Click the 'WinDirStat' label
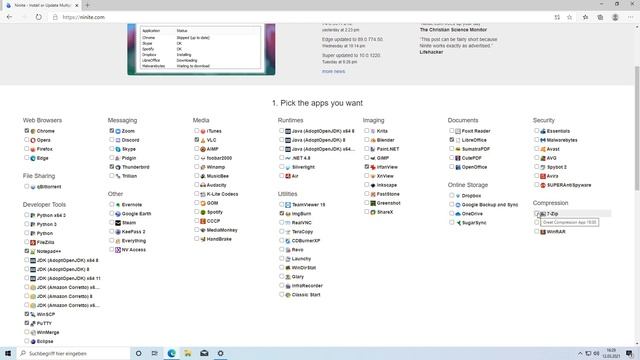 click(304, 268)
